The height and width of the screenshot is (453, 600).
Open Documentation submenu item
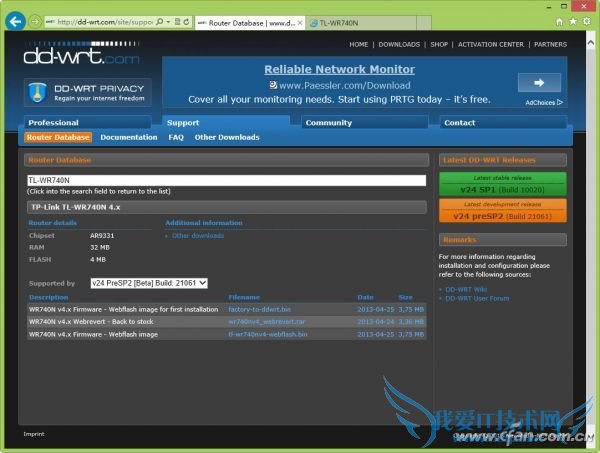click(x=129, y=137)
